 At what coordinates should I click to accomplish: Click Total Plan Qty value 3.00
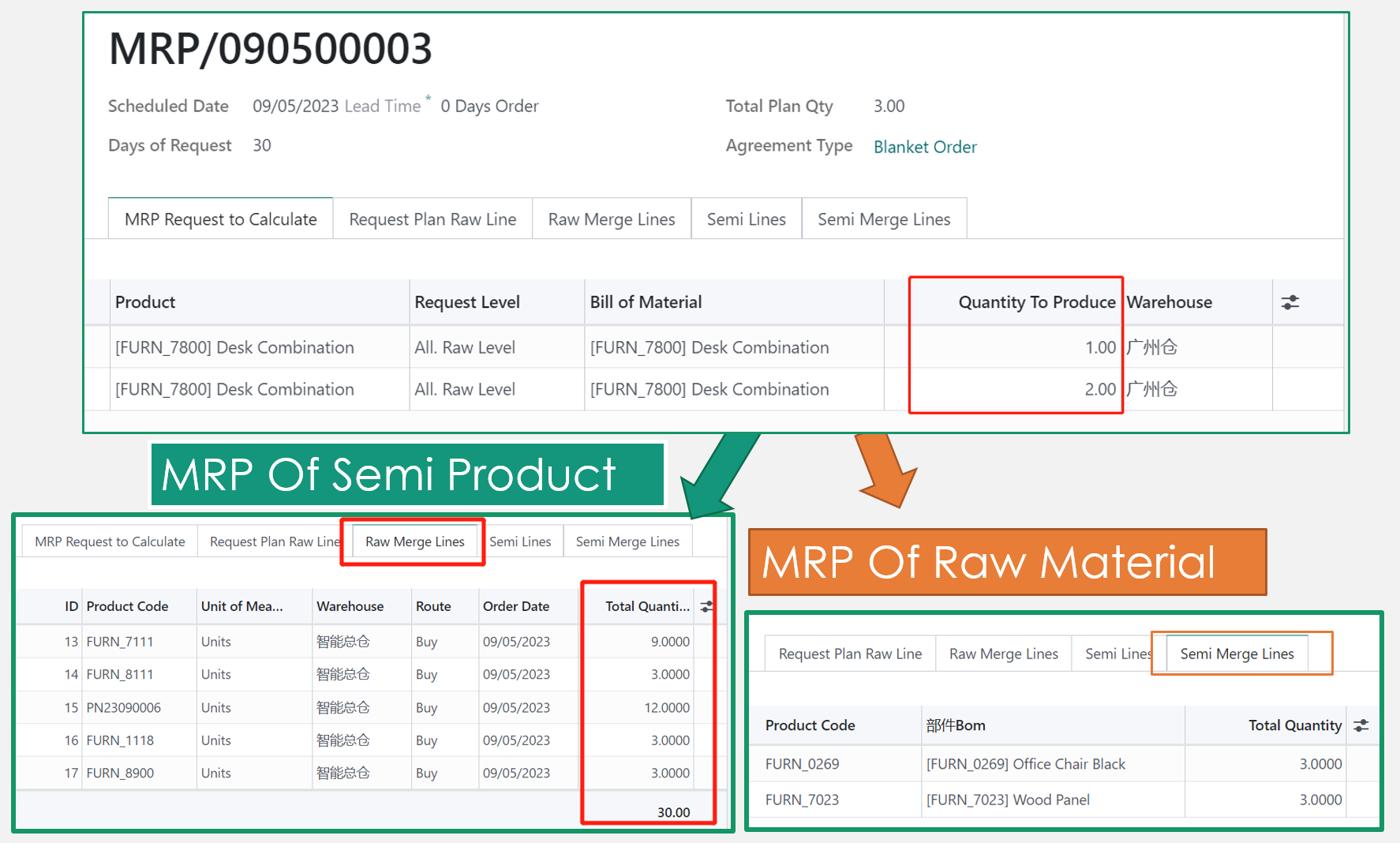point(889,106)
